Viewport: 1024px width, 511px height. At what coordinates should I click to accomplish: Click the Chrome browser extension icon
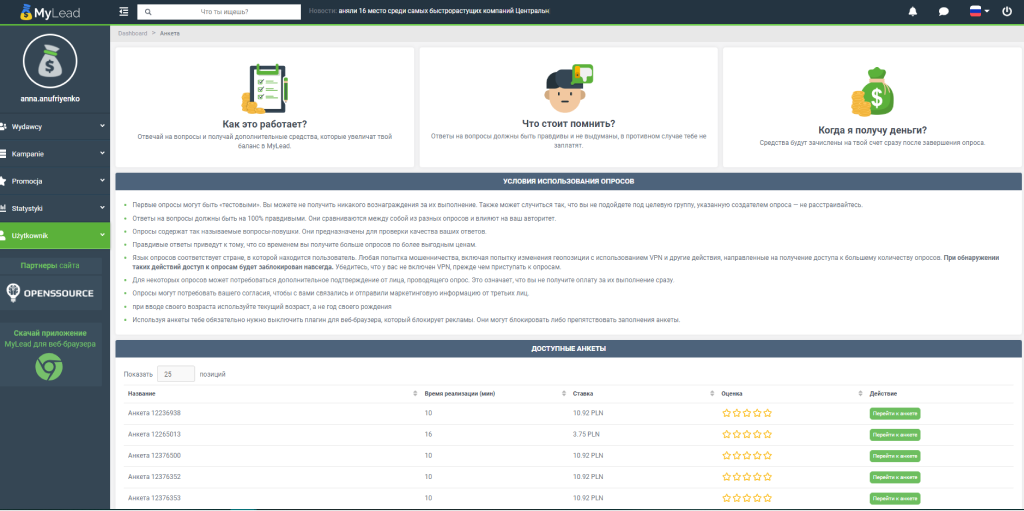tap(49, 369)
